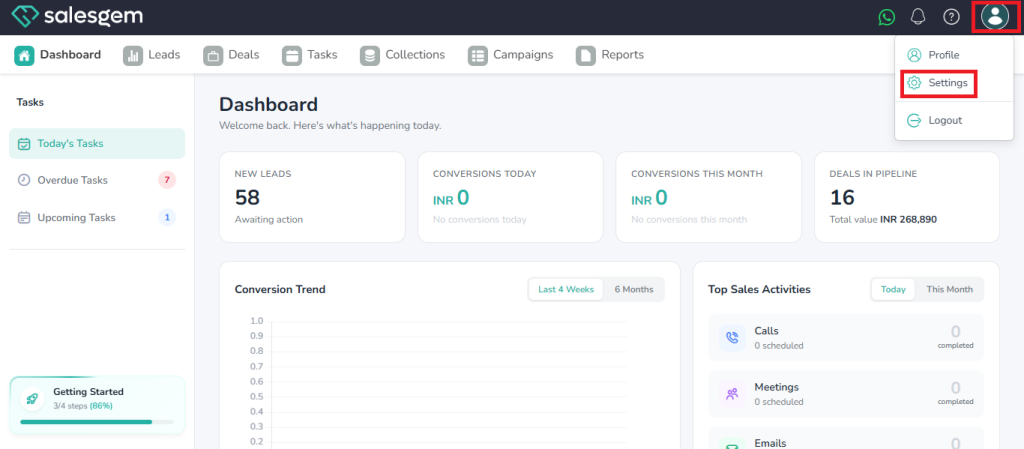This screenshot has height=449, width=1024.
Task: Click the Top Sales Activities heading
Action: point(760,289)
